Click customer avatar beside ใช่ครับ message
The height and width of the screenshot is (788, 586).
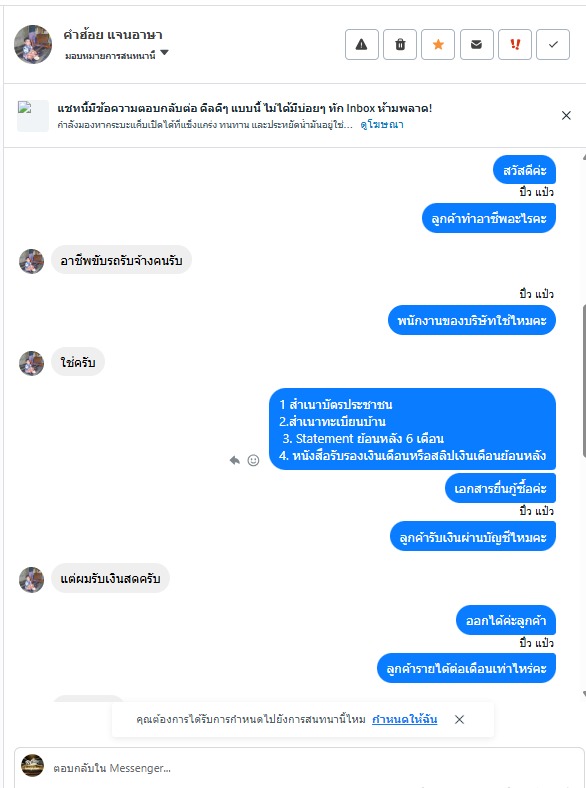(31, 363)
